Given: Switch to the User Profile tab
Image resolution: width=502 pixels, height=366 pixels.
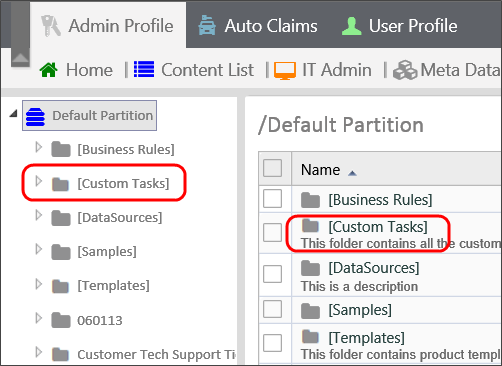Looking at the screenshot, I should pyautogui.click(x=399, y=26).
